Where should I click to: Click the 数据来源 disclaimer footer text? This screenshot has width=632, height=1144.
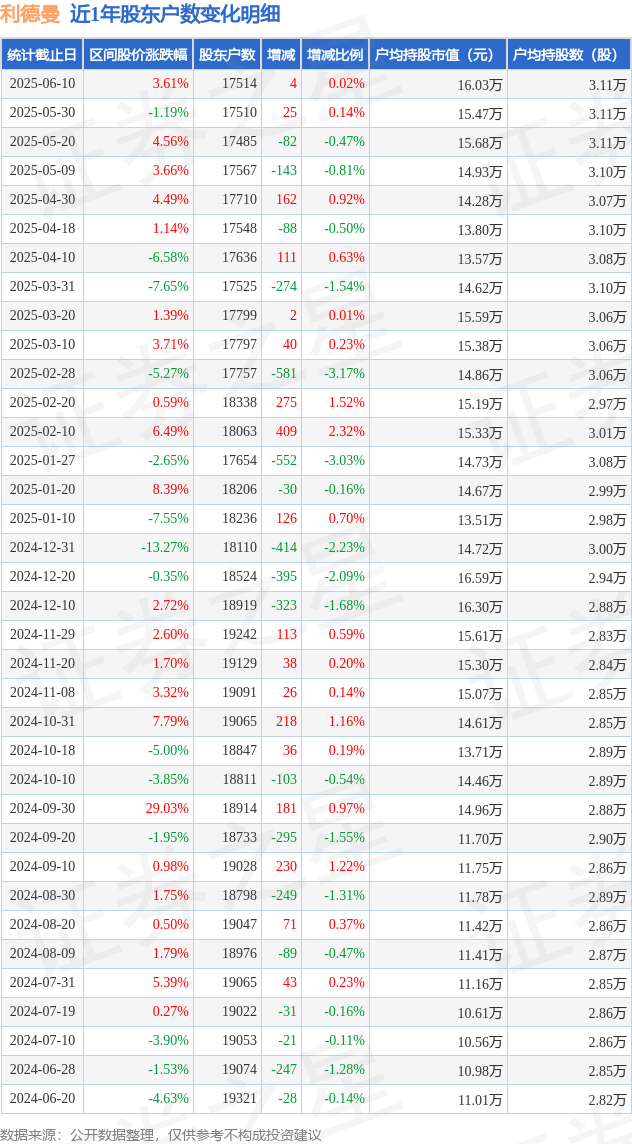pos(161,1135)
